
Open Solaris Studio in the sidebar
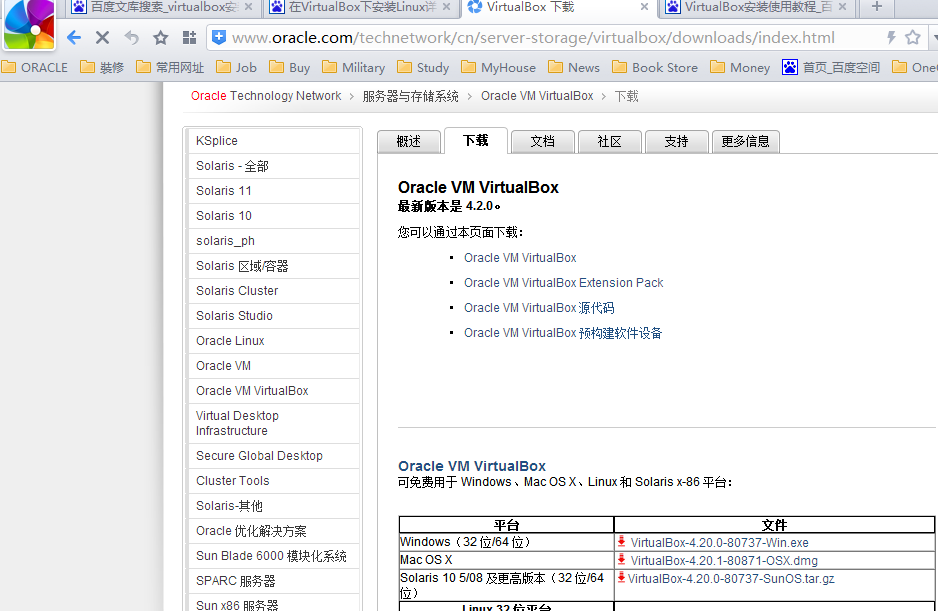273,316
